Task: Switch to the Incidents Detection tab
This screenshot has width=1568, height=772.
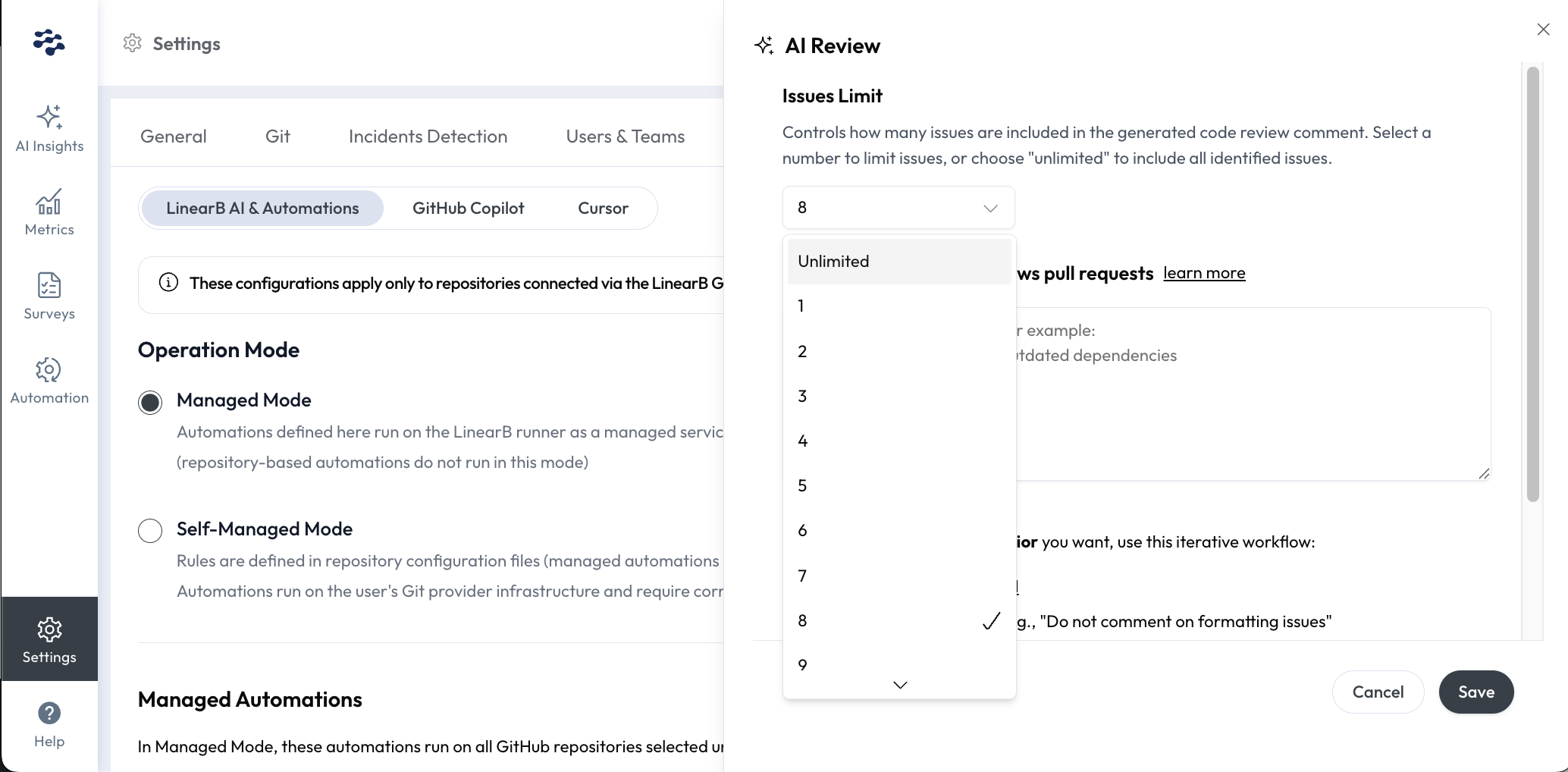Action: tap(428, 137)
